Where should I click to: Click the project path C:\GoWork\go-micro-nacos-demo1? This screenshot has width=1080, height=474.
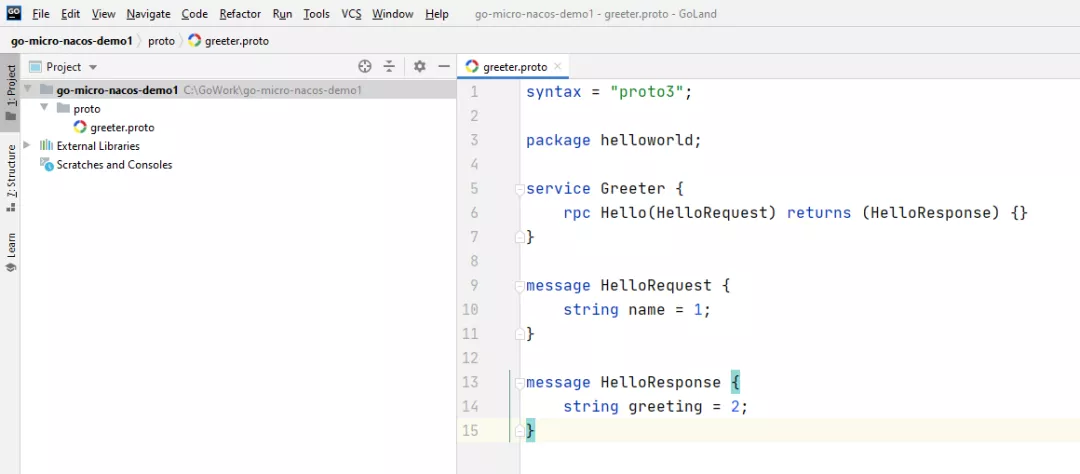tap(273, 90)
